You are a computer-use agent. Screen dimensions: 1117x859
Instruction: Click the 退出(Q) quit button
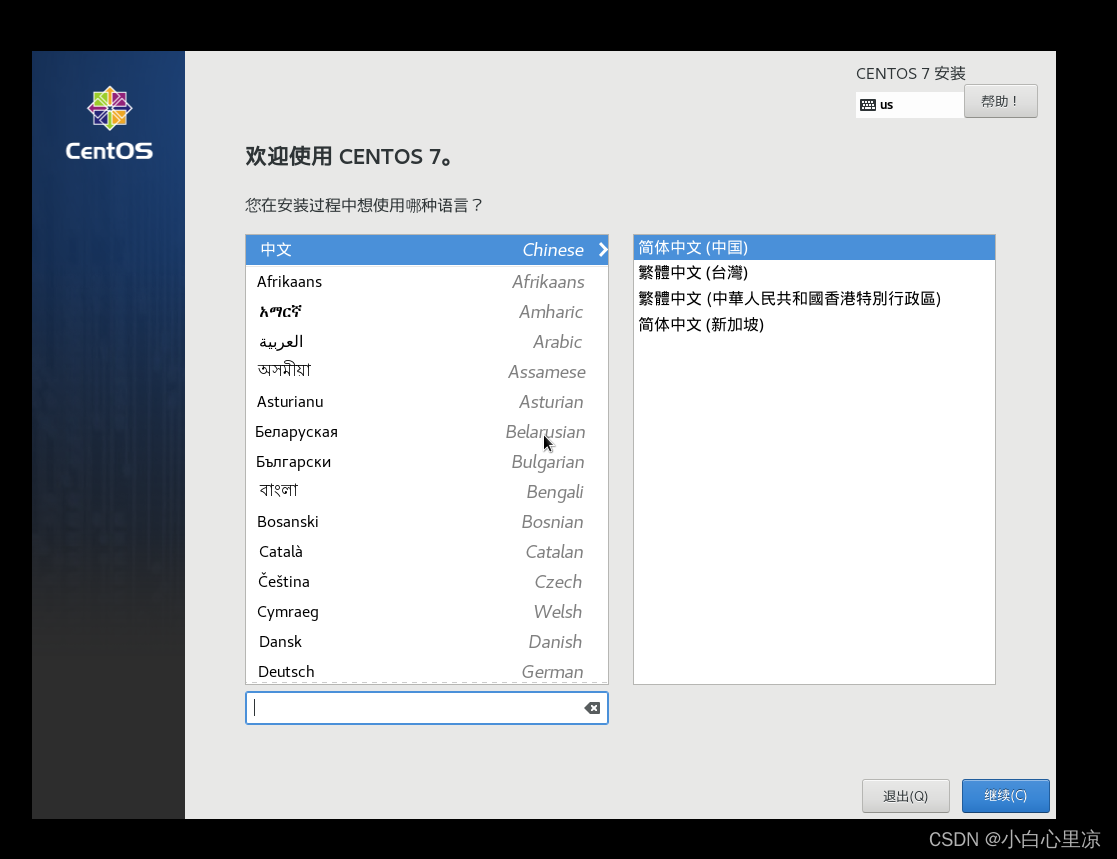[905, 796]
